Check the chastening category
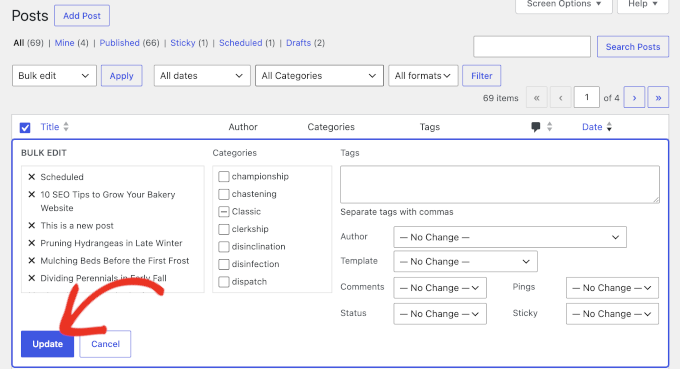Screen dimensions: 680x369 pyautogui.click(x=224, y=194)
